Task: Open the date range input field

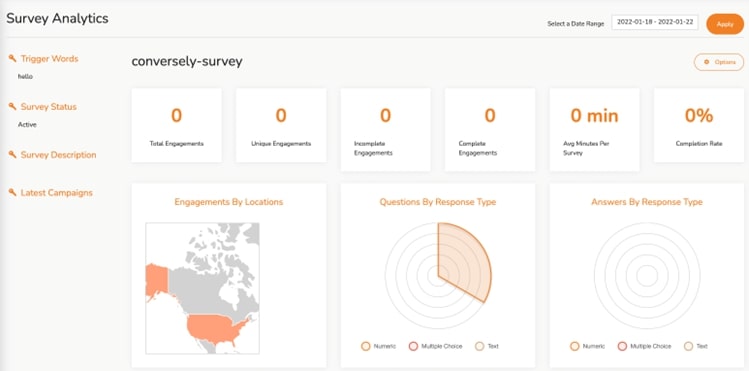Action: click(x=655, y=22)
